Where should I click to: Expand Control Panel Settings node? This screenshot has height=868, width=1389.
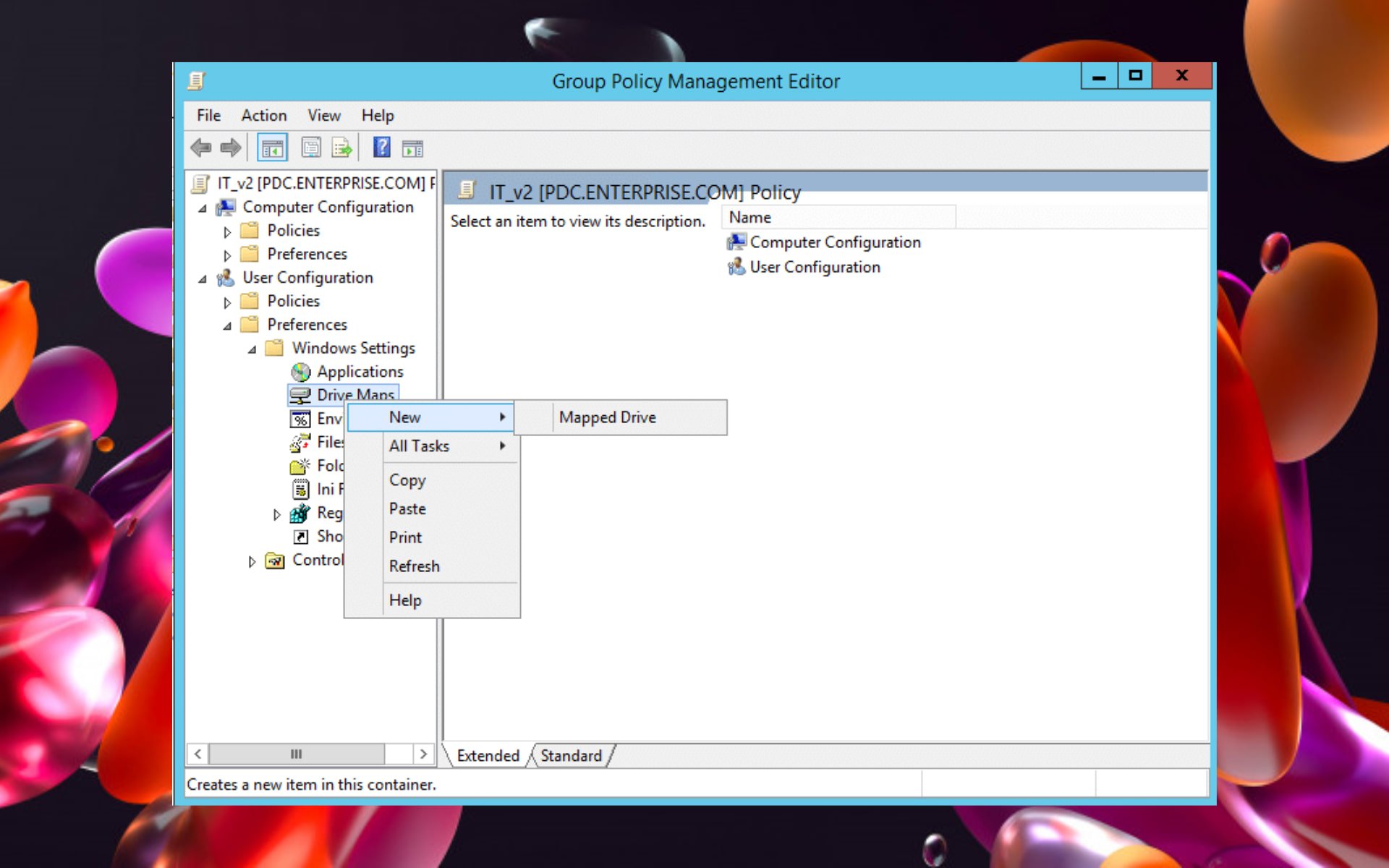click(x=252, y=561)
